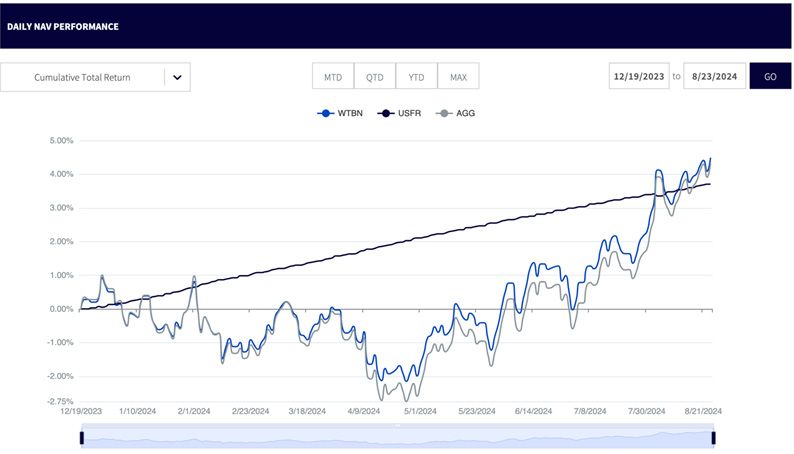Click the 4/9/2024 x-axis date label

coord(364,411)
